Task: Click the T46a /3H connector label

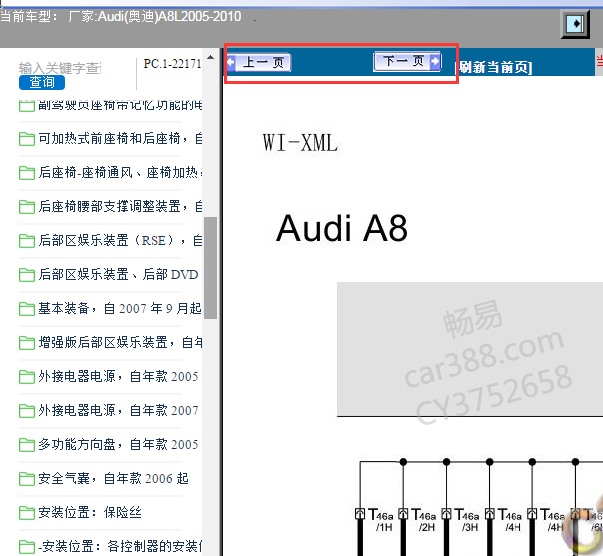Action: pyautogui.click(x=466, y=519)
